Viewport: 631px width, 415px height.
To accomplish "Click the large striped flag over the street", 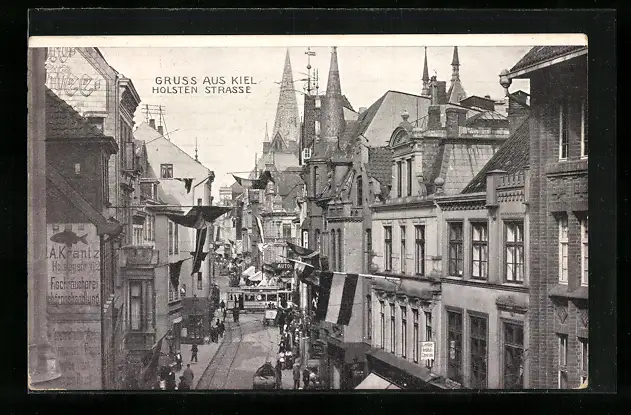I will [336, 297].
